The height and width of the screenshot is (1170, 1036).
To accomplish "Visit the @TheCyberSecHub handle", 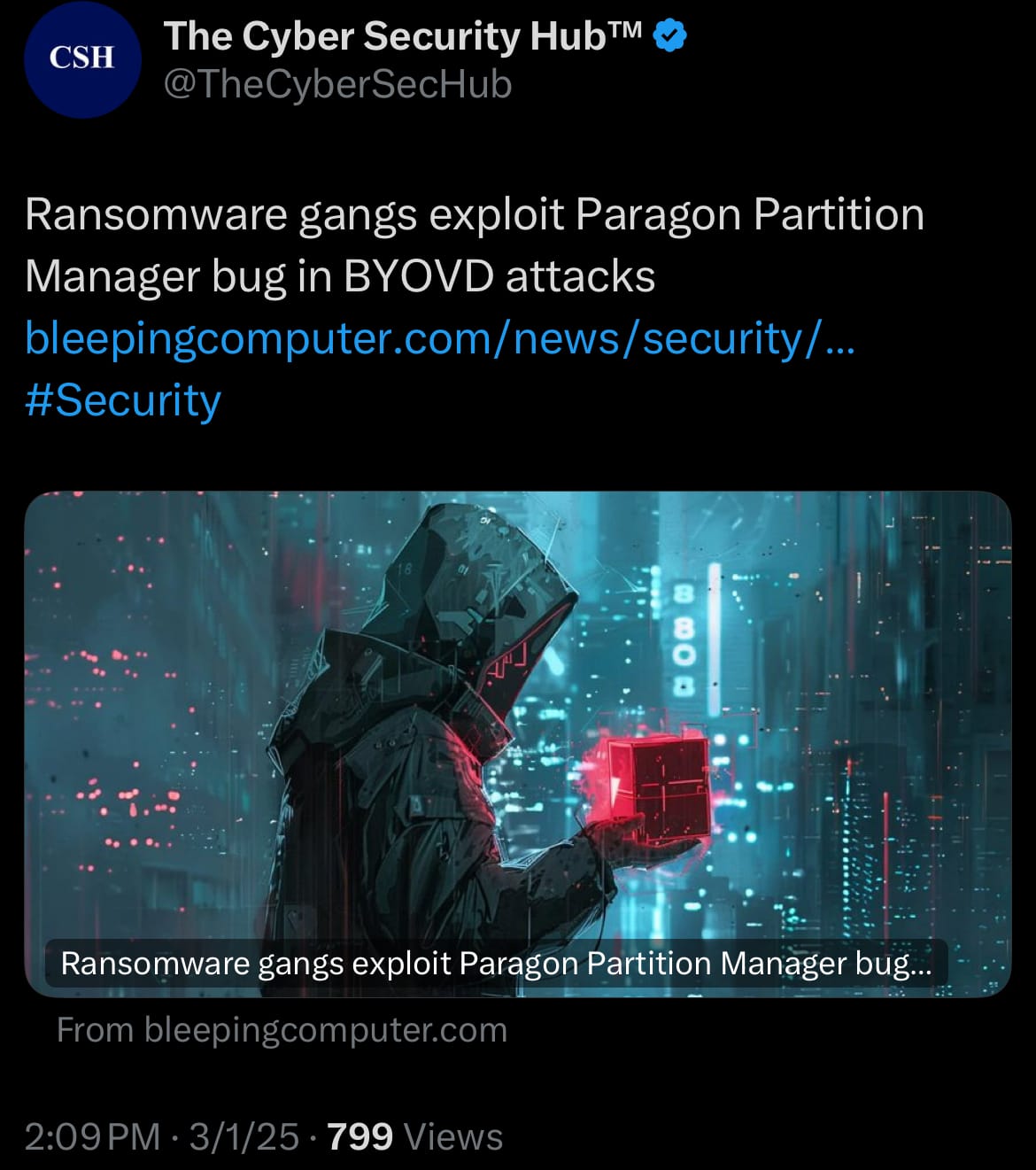I will click(337, 85).
